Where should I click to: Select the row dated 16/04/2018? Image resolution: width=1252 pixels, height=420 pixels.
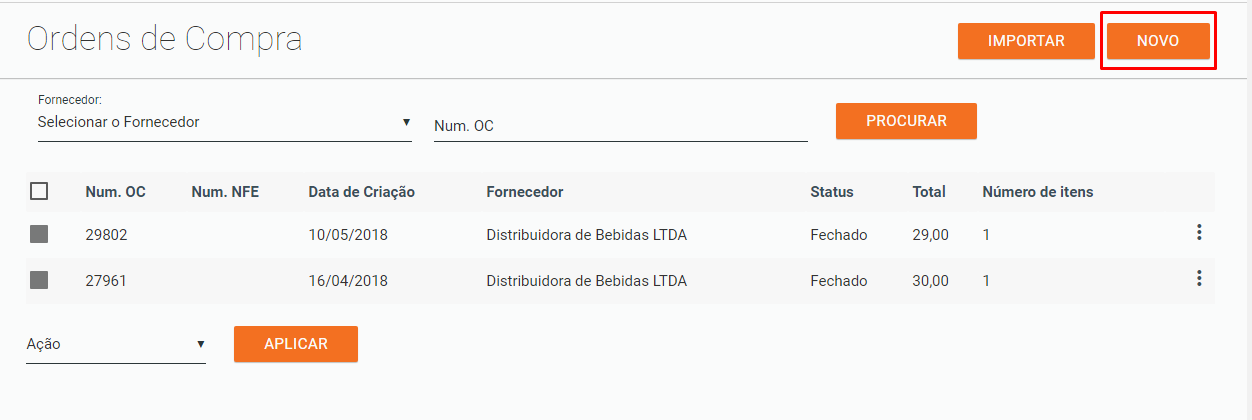[x=620, y=281]
